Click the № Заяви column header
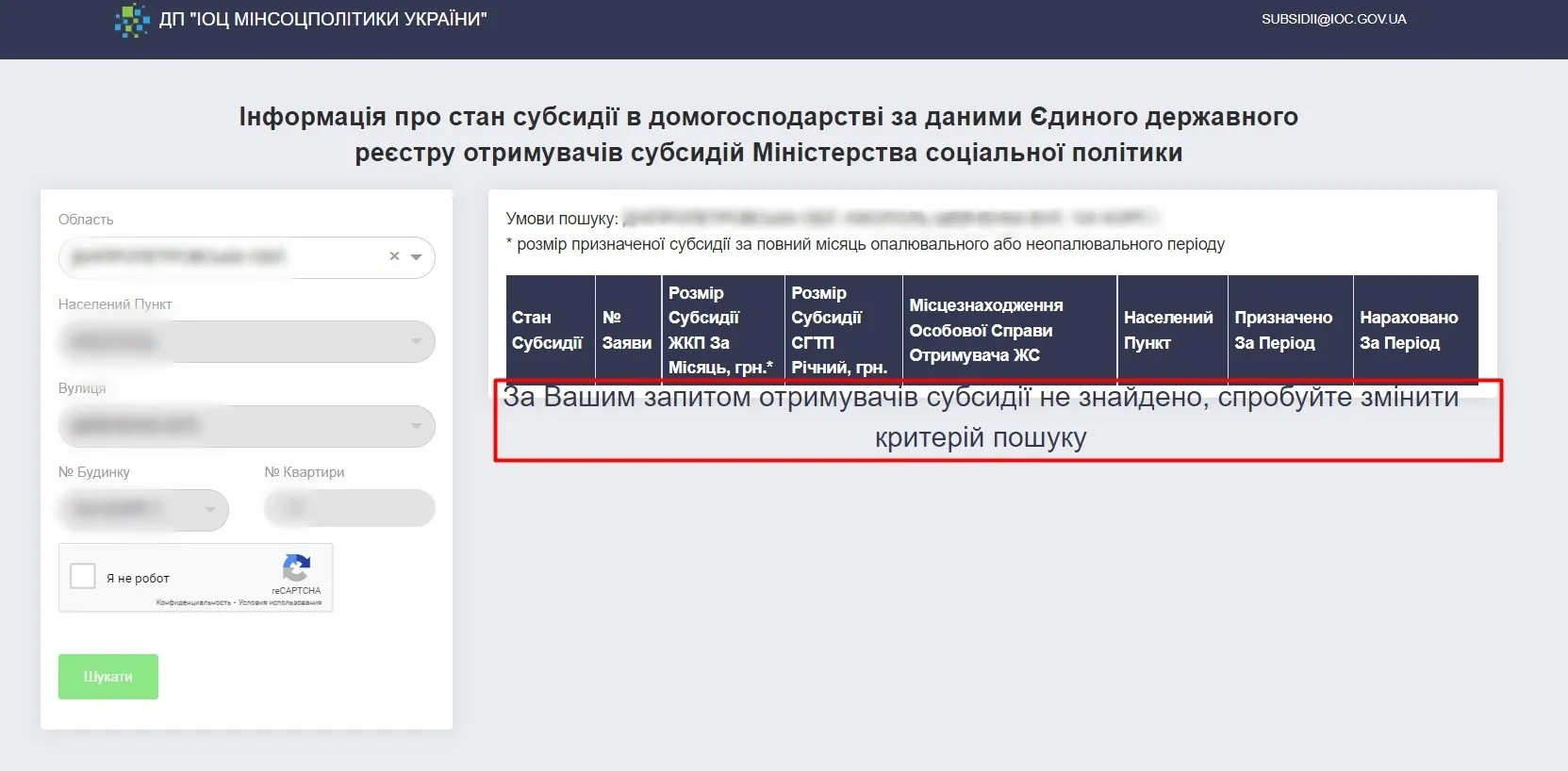The height and width of the screenshot is (771, 1568). pyautogui.click(x=627, y=330)
